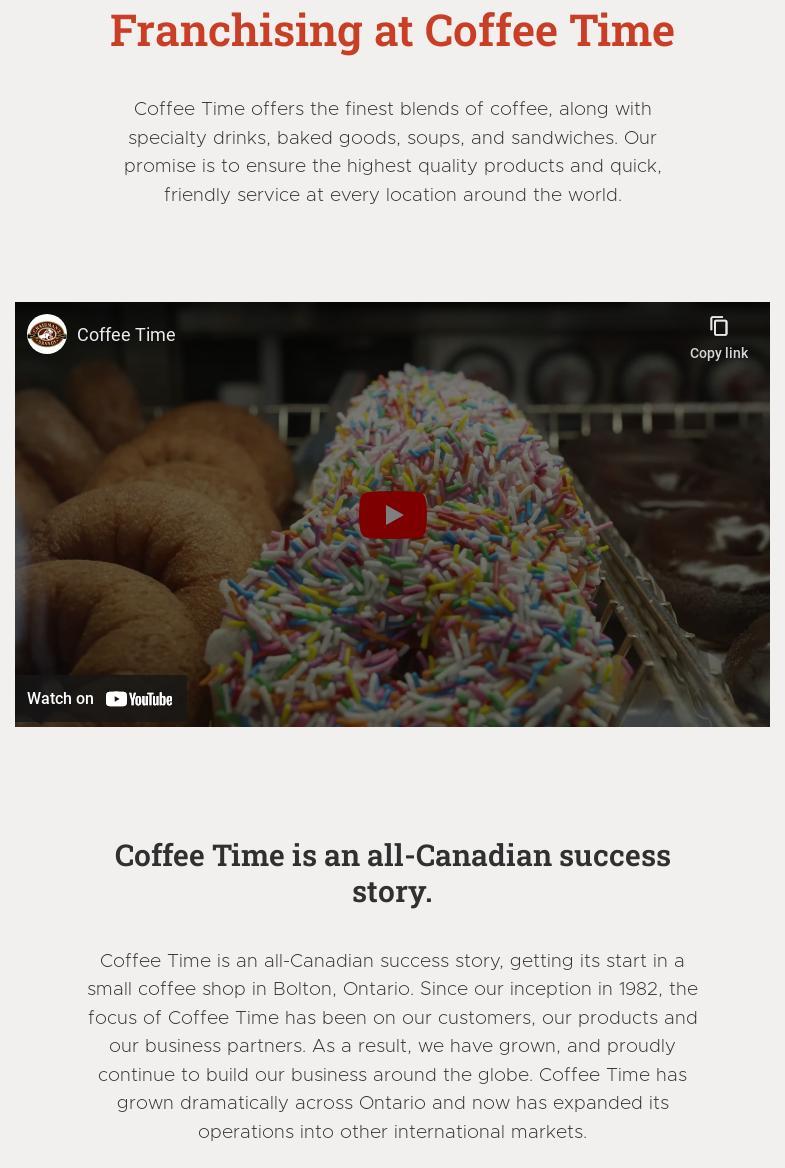Click the Coffee Time video title
This screenshot has height=1168, width=785.
tap(126, 334)
